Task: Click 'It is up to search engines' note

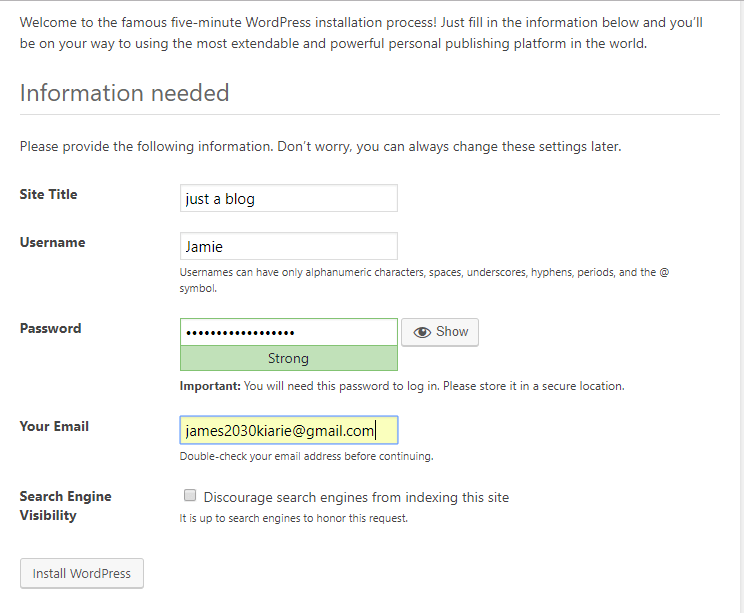Action: [294, 518]
